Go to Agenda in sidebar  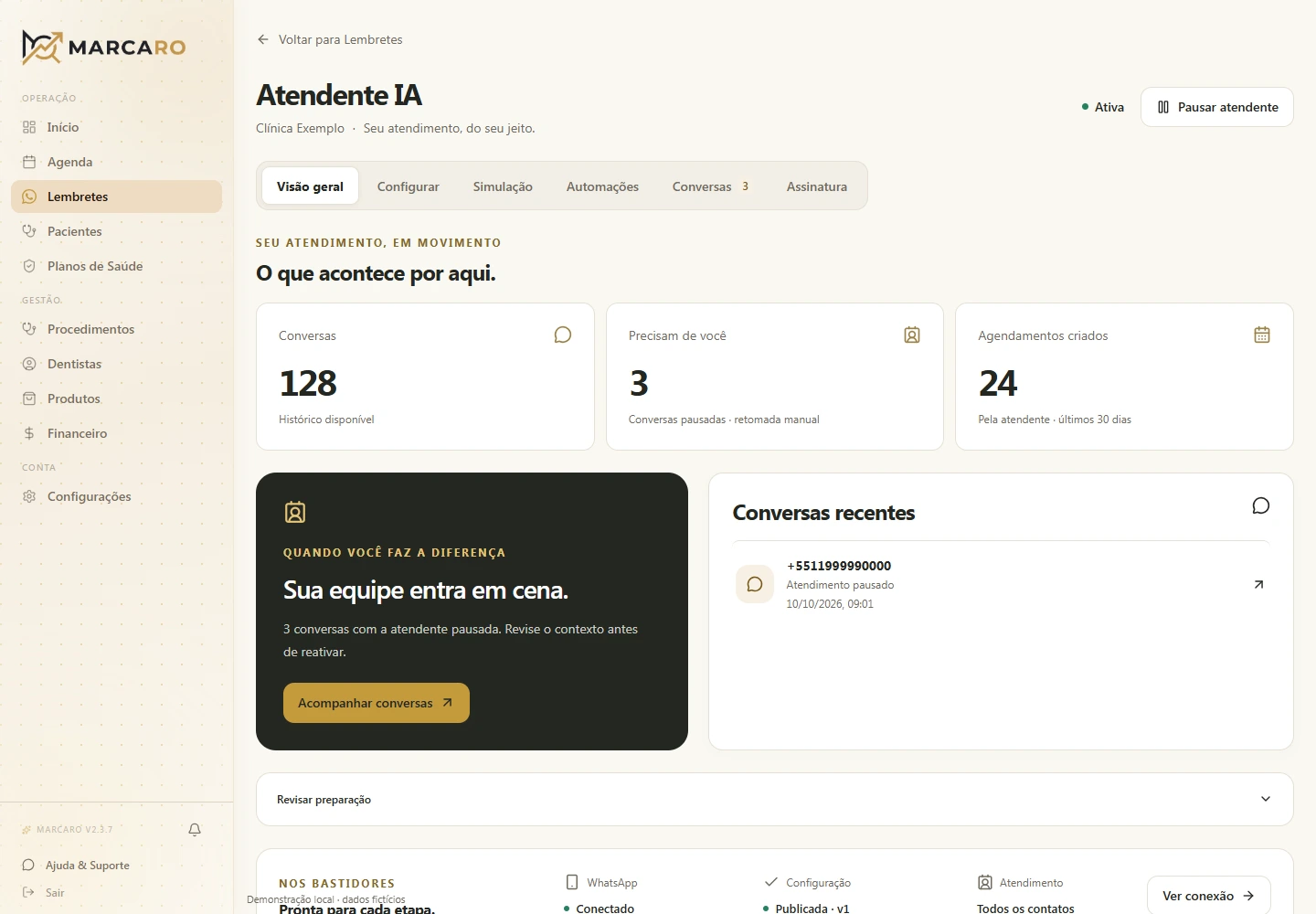116,162
